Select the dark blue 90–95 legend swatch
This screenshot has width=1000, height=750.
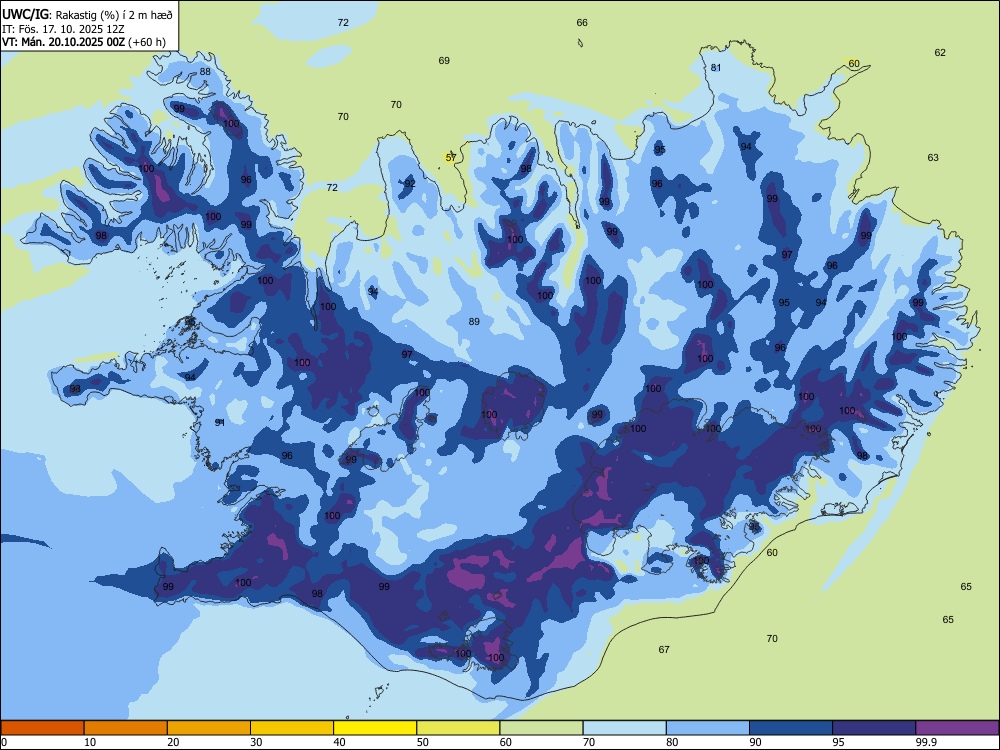[x=791, y=728]
